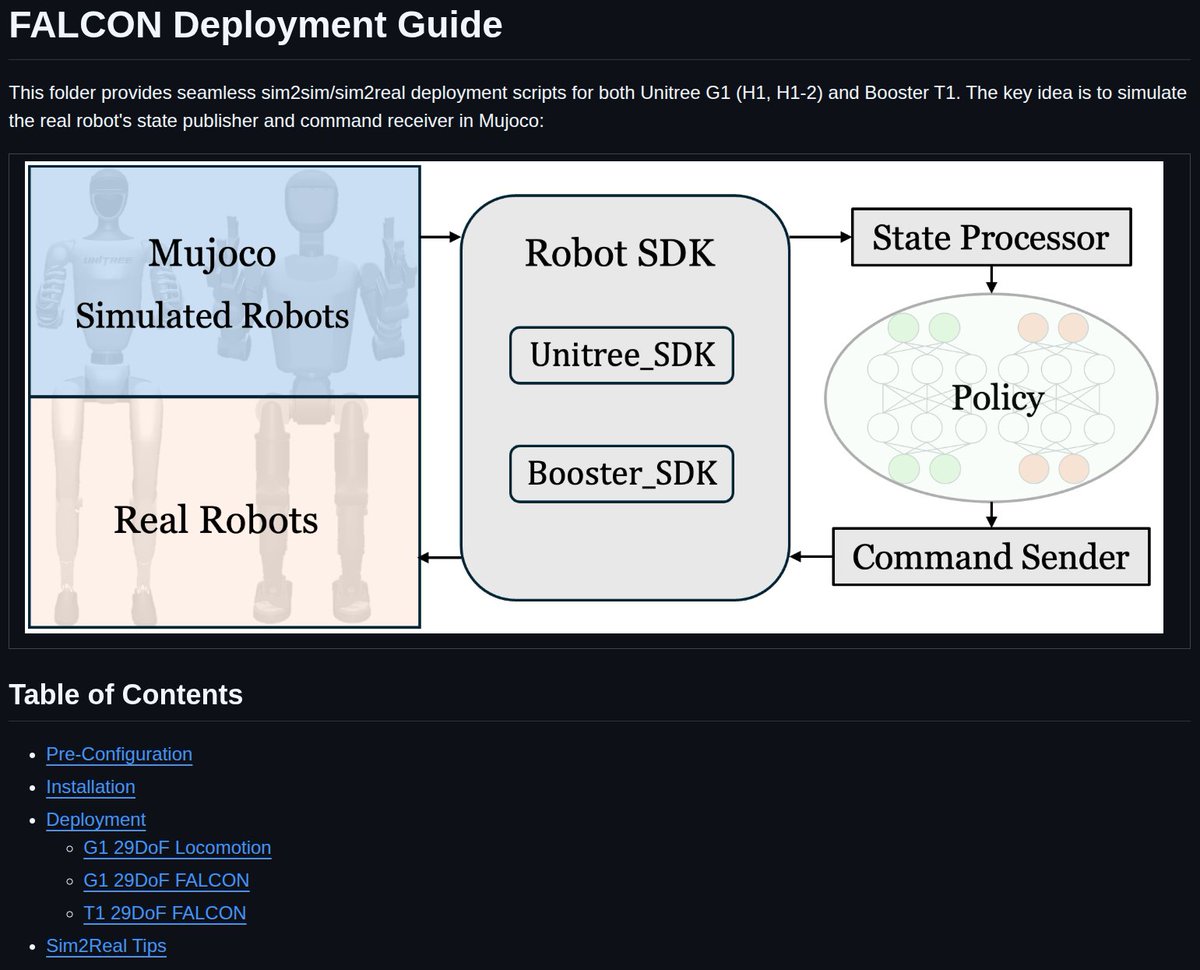
Task: Click the State Processor box in diagram
Action: [x=991, y=237]
